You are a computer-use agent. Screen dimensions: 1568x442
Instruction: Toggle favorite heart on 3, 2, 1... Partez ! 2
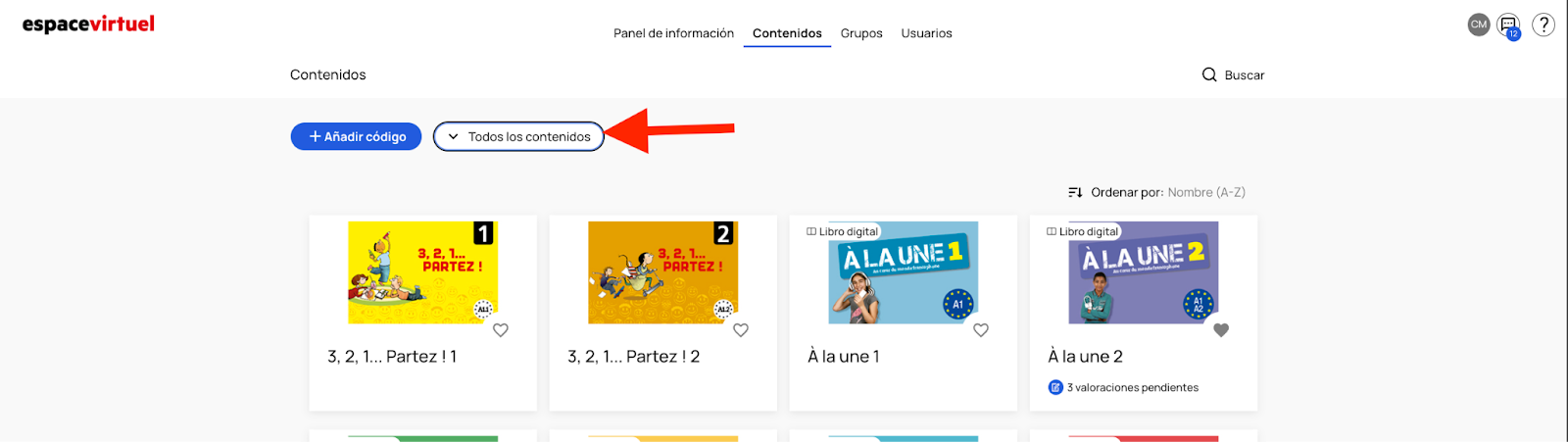pos(741,330)
